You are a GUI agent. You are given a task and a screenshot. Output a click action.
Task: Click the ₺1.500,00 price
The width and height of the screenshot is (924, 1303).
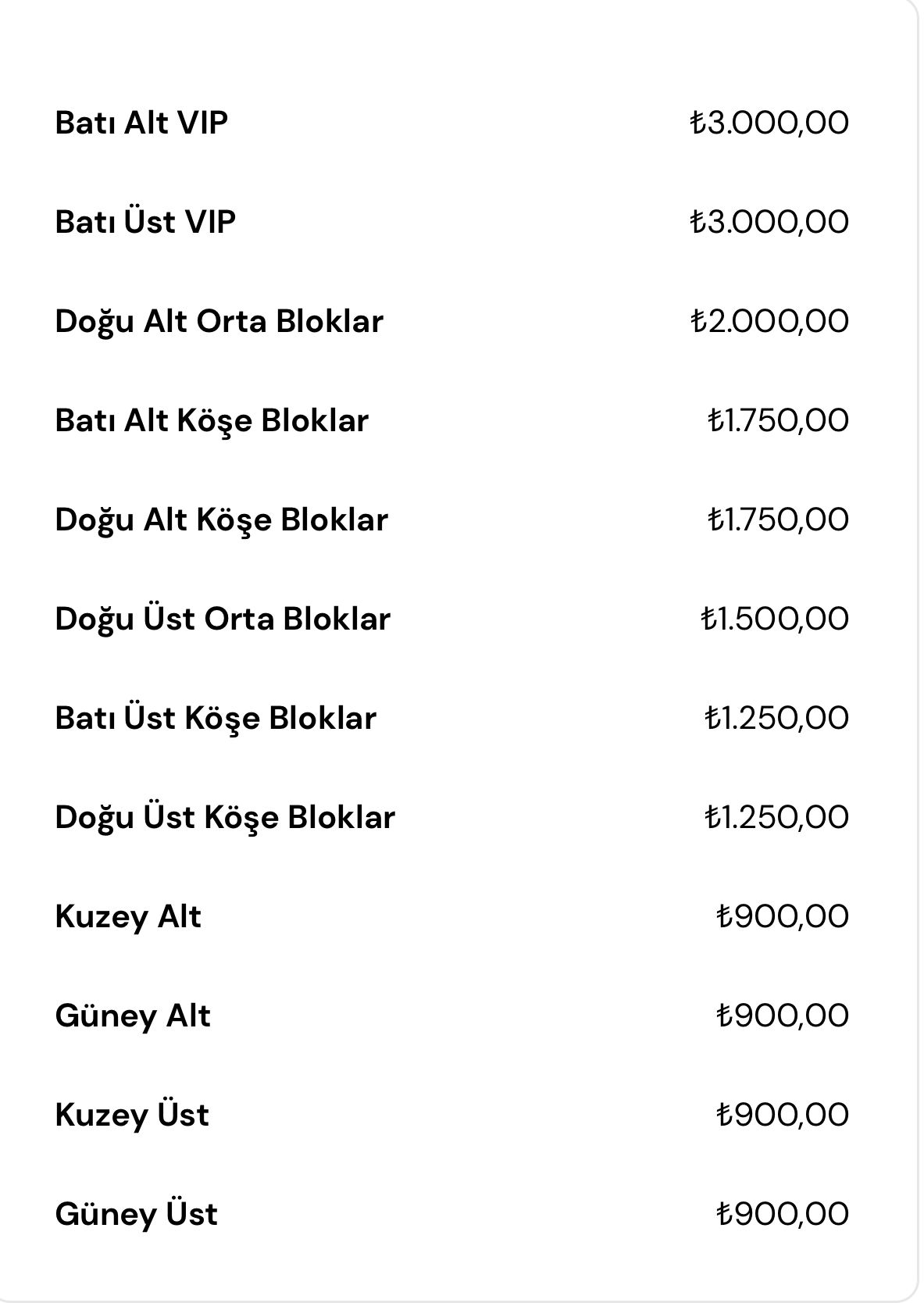(775, 619)
